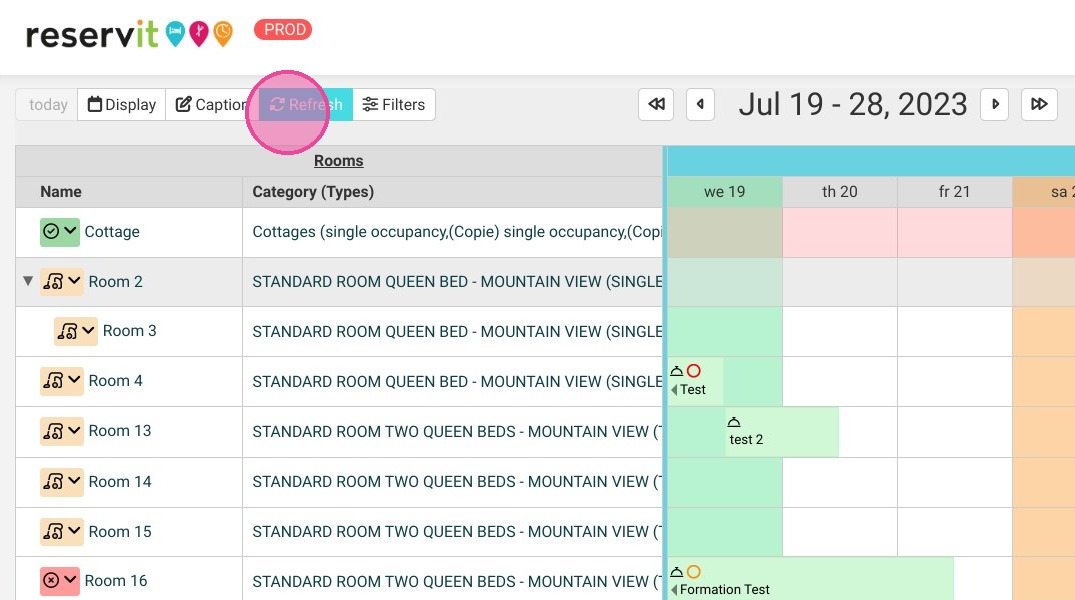
Task: Open the Display options
Action: [121, 105]
